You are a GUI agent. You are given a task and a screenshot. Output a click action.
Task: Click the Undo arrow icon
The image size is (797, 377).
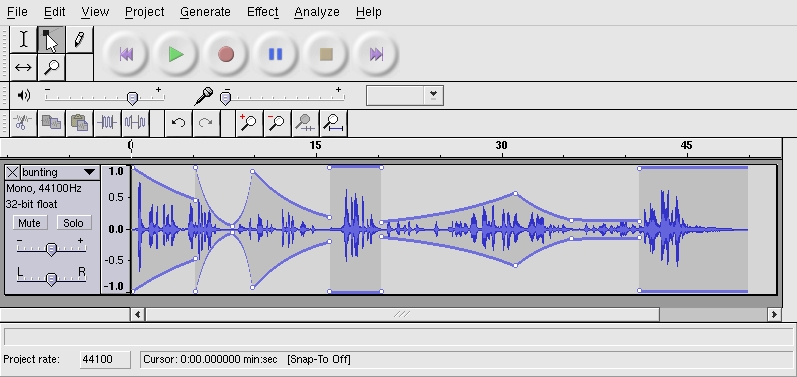point(178,123)
